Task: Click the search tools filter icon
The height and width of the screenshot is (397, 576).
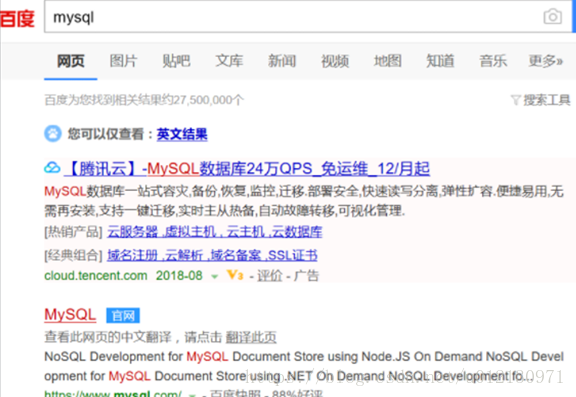Action: [516, 100]
